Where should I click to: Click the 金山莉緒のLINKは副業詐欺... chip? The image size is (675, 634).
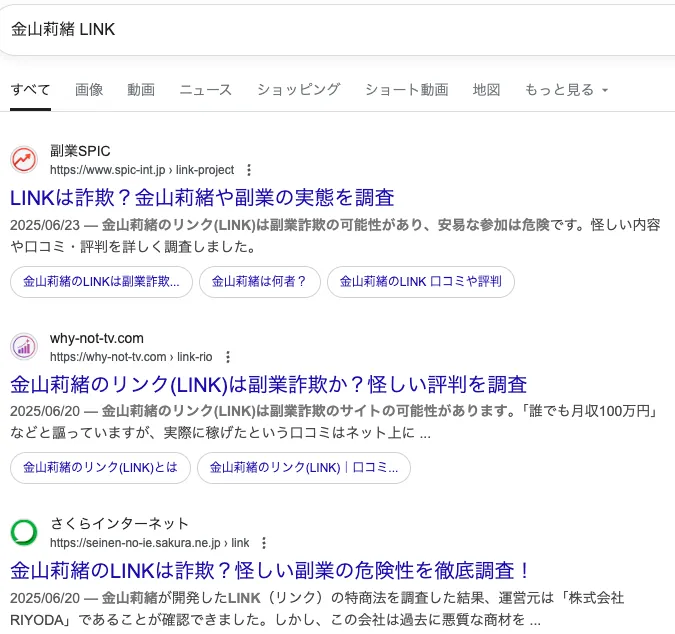coord(101,282)
